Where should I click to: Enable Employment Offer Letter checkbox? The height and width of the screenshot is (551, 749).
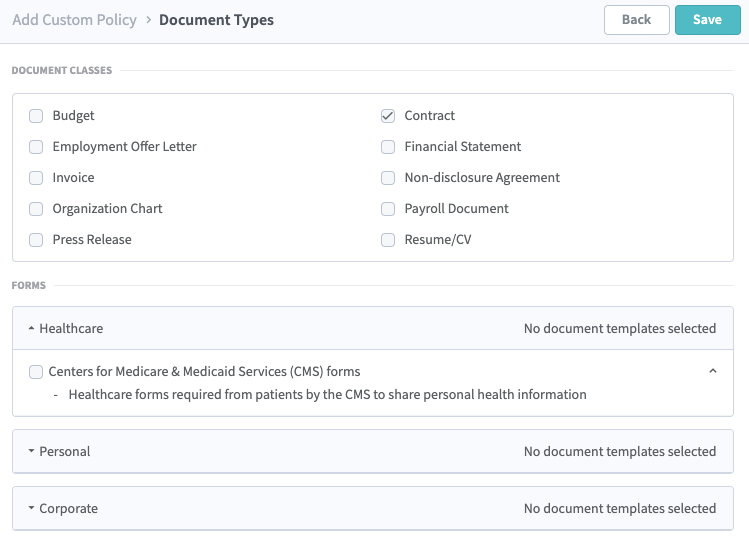click(36, 147)
